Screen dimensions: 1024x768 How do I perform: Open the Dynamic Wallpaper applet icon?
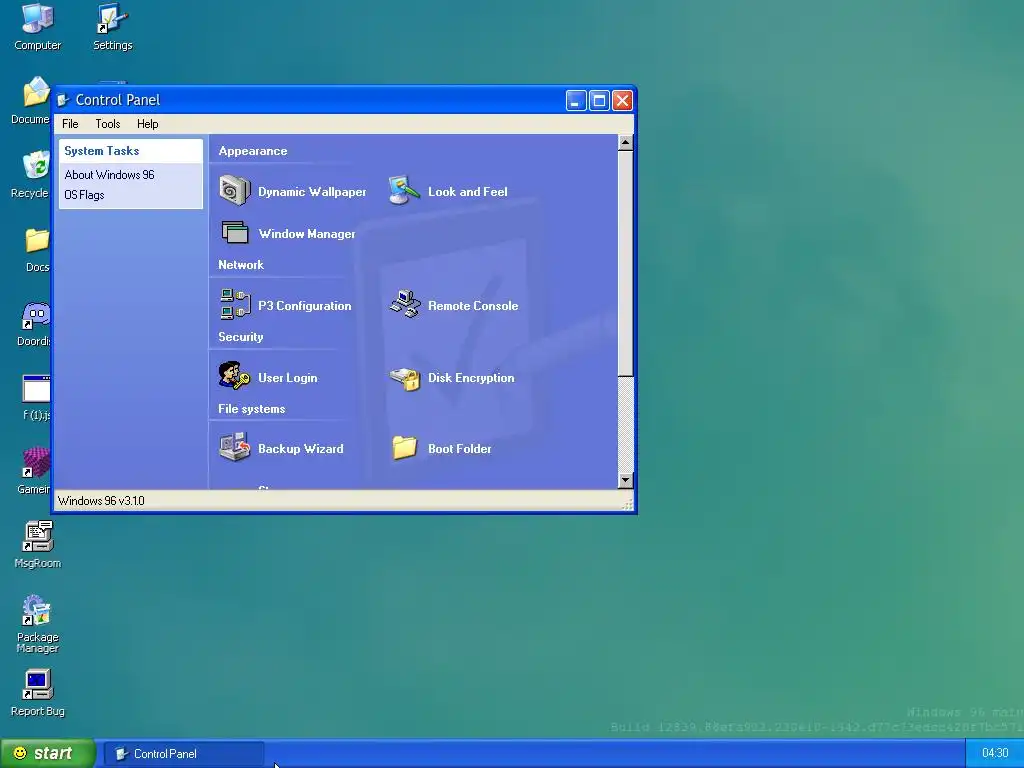(x=234, y=191)
